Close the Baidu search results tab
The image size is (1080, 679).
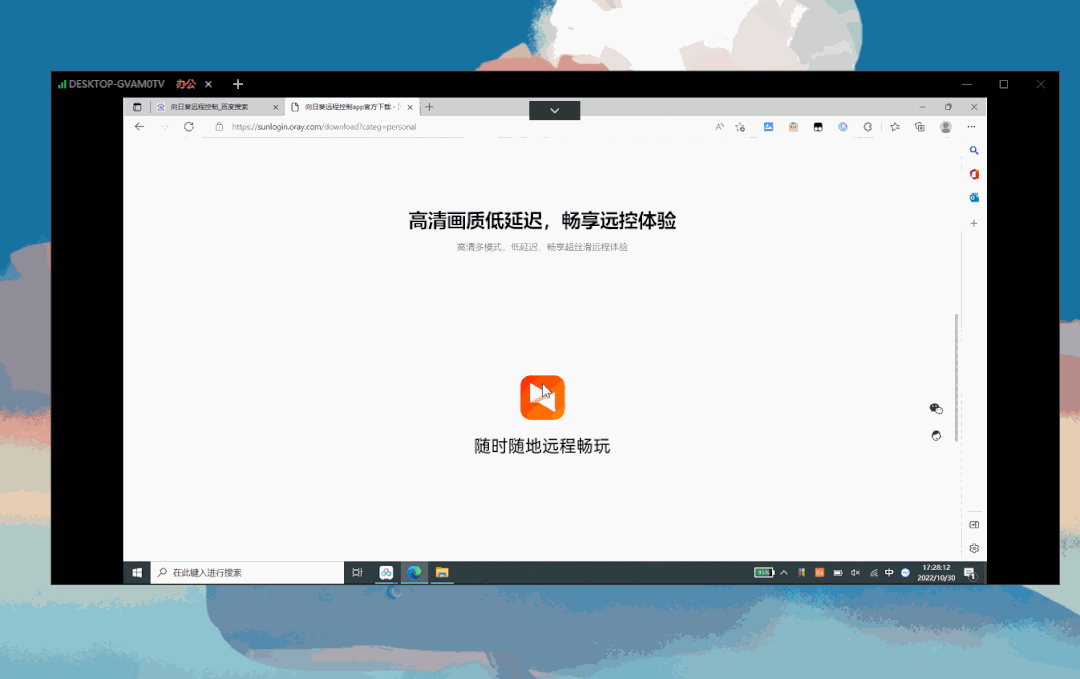point(276,107)
